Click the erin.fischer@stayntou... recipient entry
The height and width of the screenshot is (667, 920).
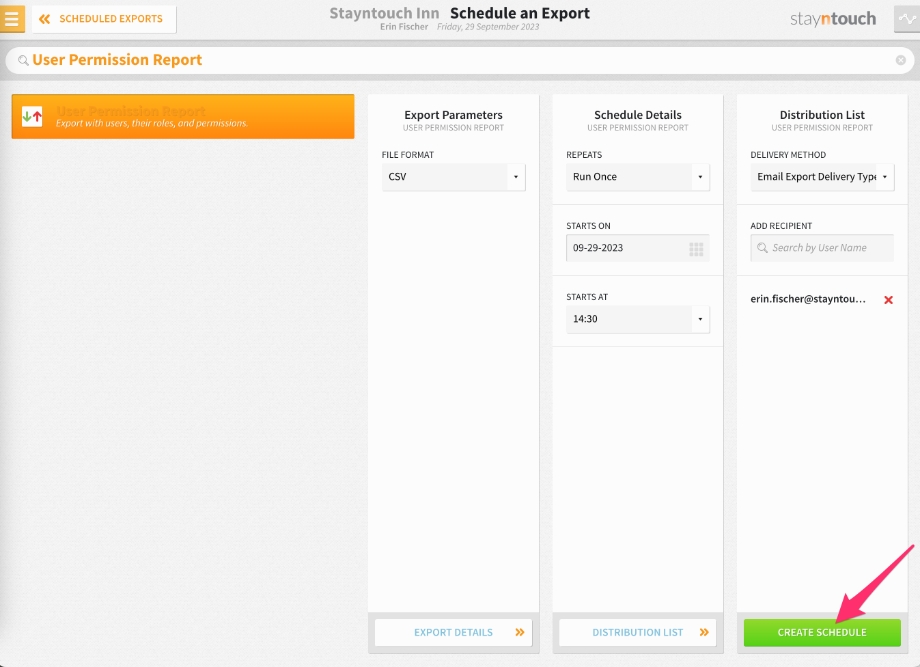click(x=808, y=299)
